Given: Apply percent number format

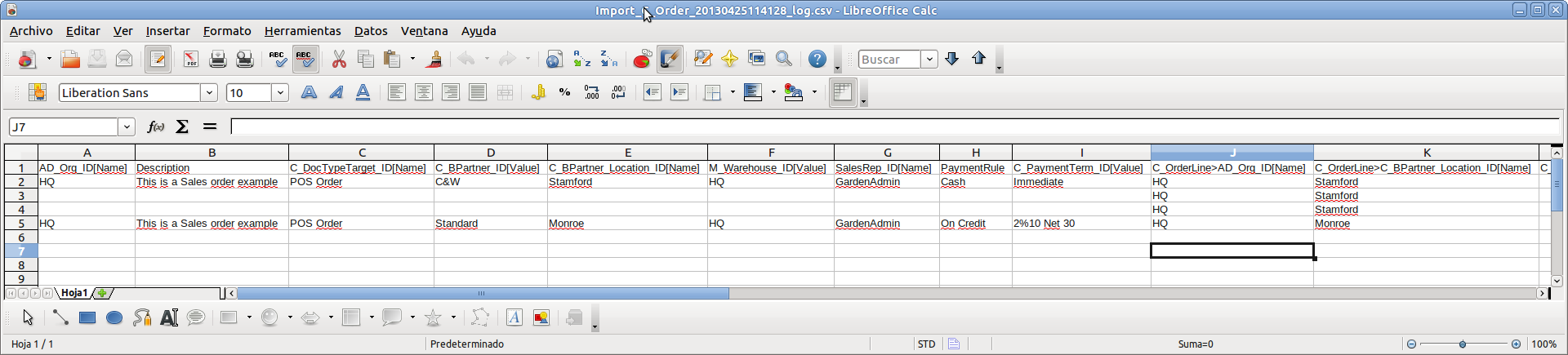Looking at the screenshot, I should point(564,93).
